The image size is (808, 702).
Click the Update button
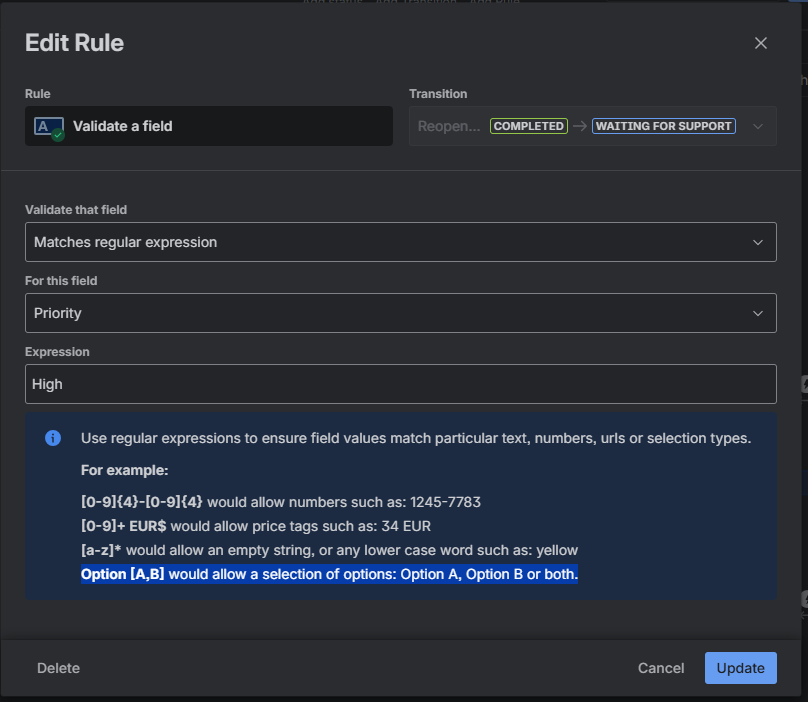[740, 668]
